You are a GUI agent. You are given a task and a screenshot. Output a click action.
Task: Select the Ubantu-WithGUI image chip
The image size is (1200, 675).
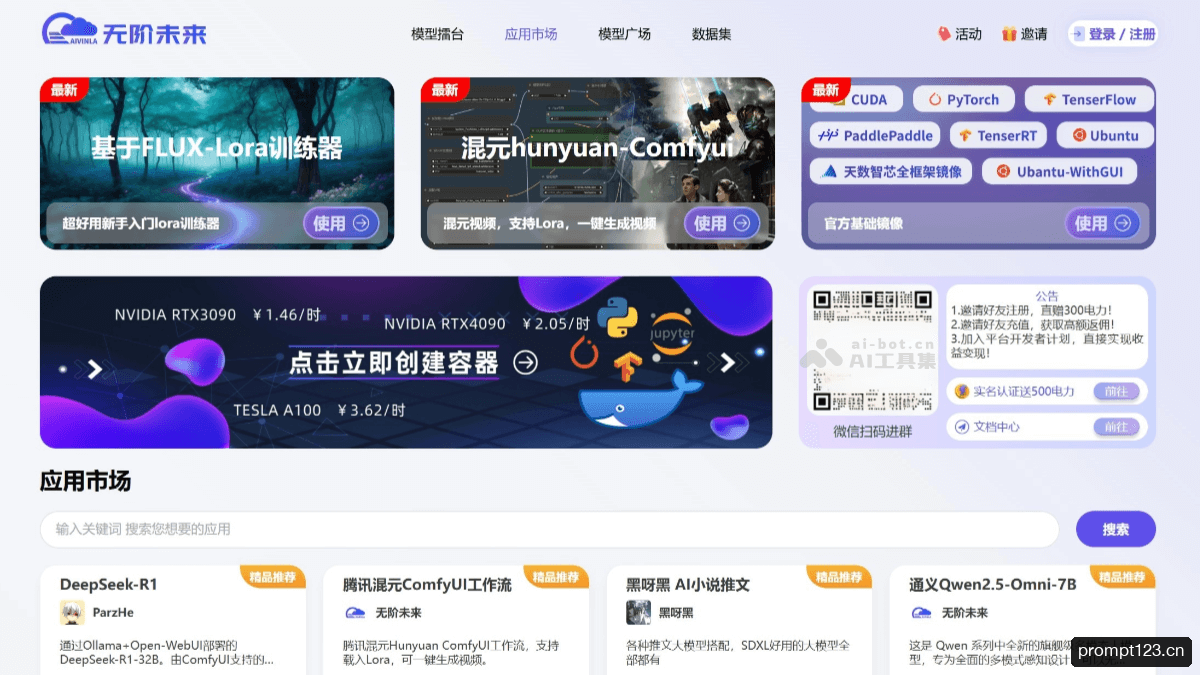(1060, 171)
